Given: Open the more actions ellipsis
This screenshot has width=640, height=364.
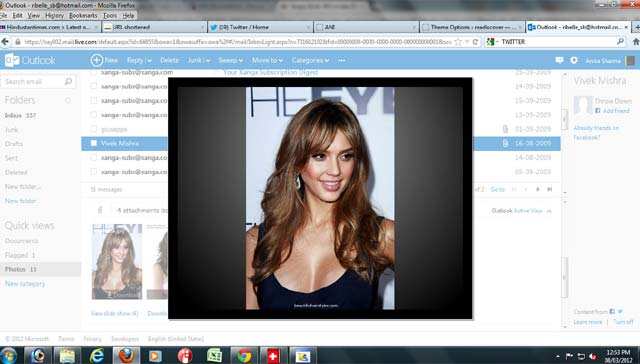Looking at the screenshot, I should (x=342, y=60).
